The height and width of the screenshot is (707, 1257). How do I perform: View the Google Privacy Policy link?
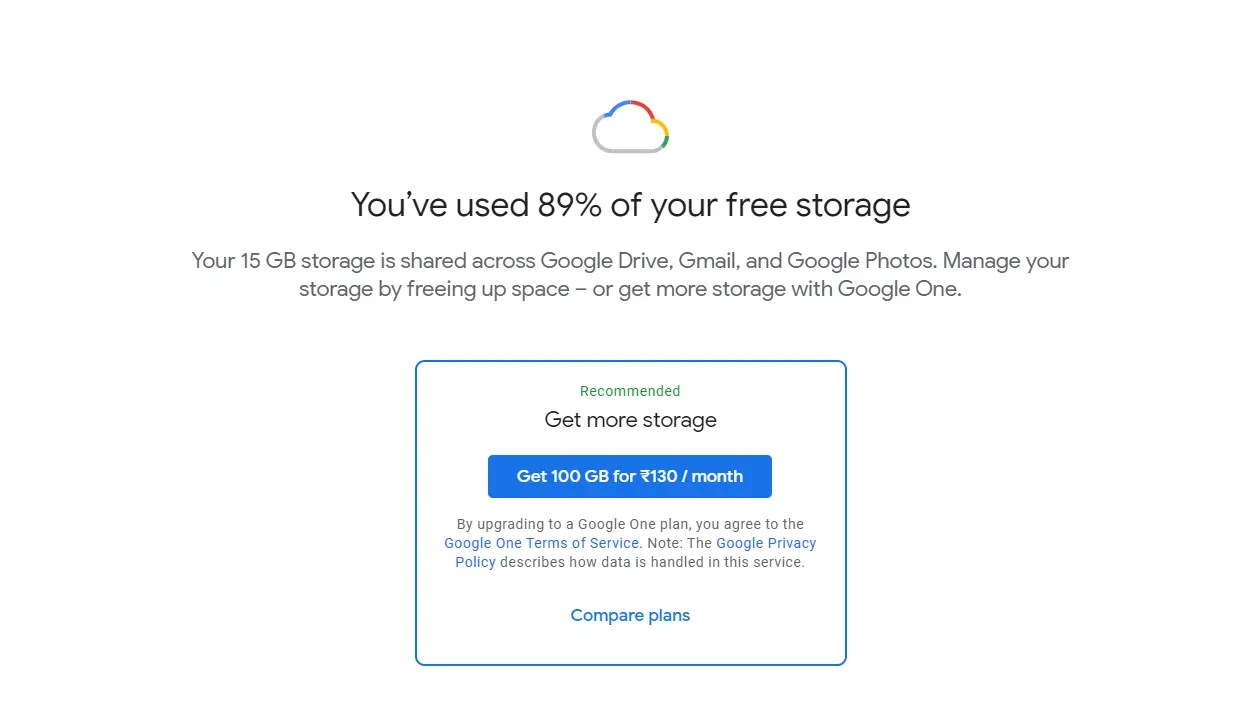[766, 543]
